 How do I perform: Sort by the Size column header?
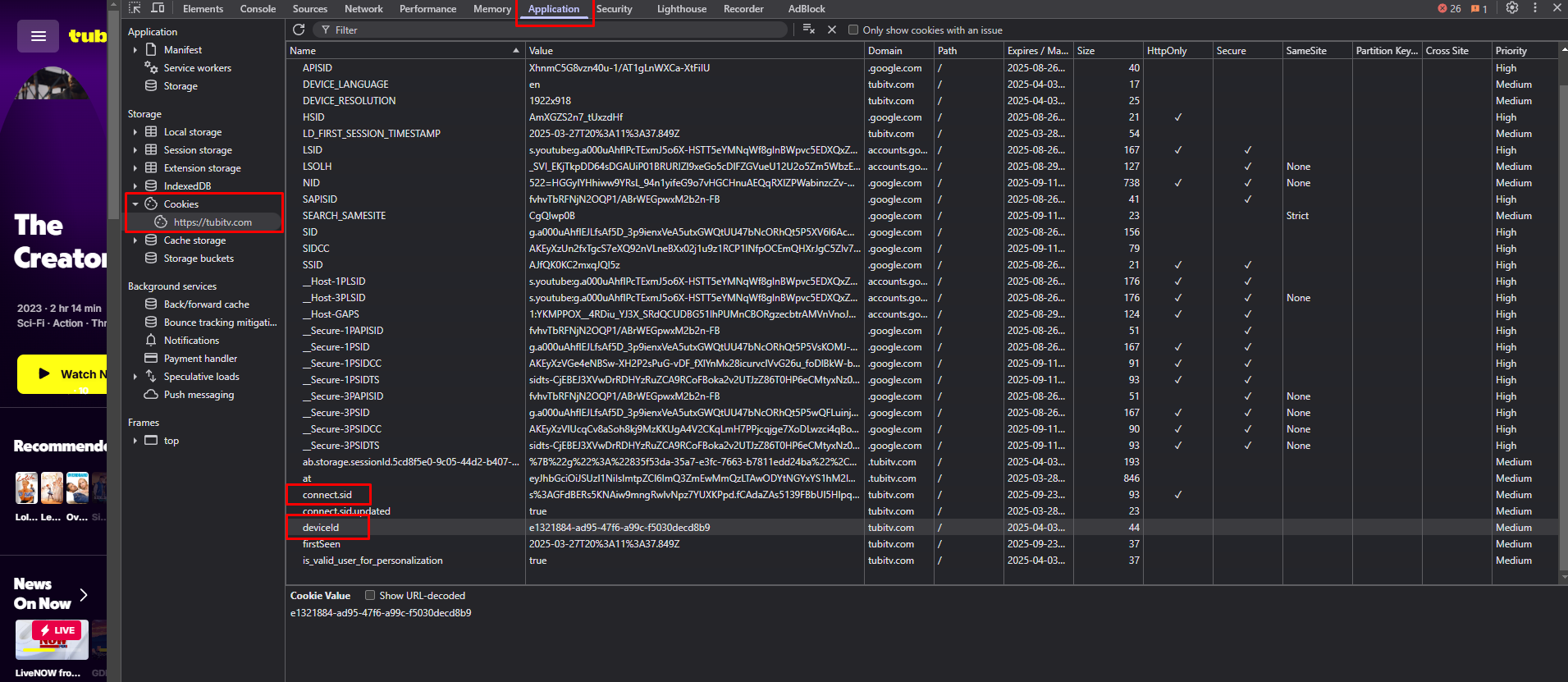(x=1108, y=50)
